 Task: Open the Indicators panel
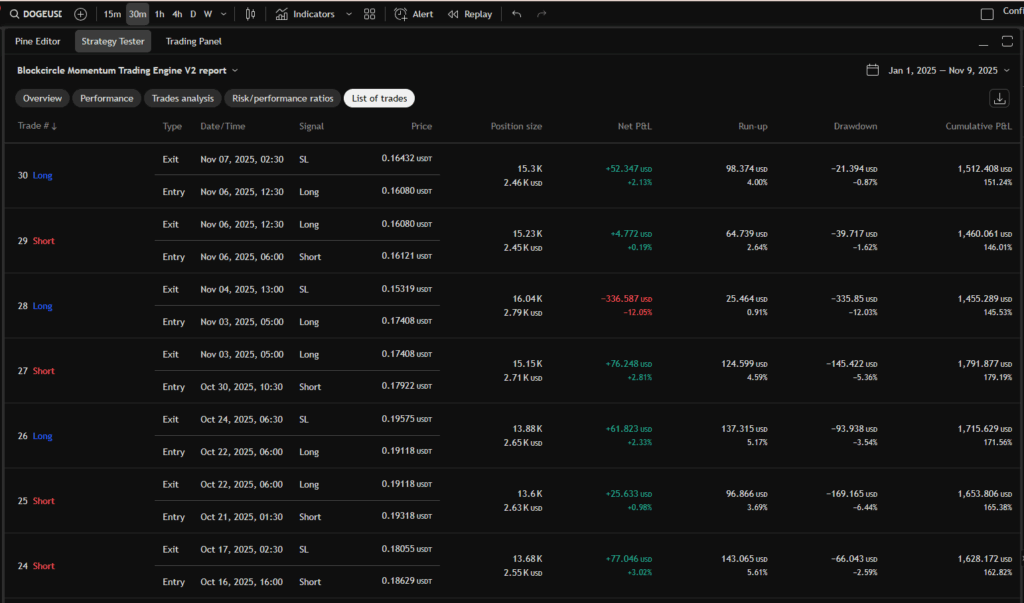(305, 14)
